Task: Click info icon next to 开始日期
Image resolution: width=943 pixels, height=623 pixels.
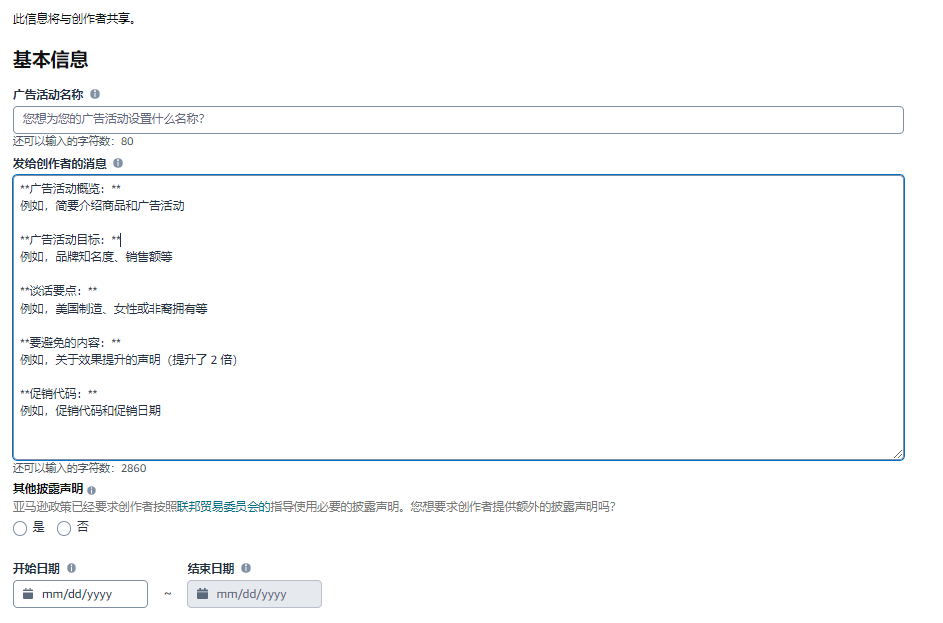Action: [x=71, y=568]
